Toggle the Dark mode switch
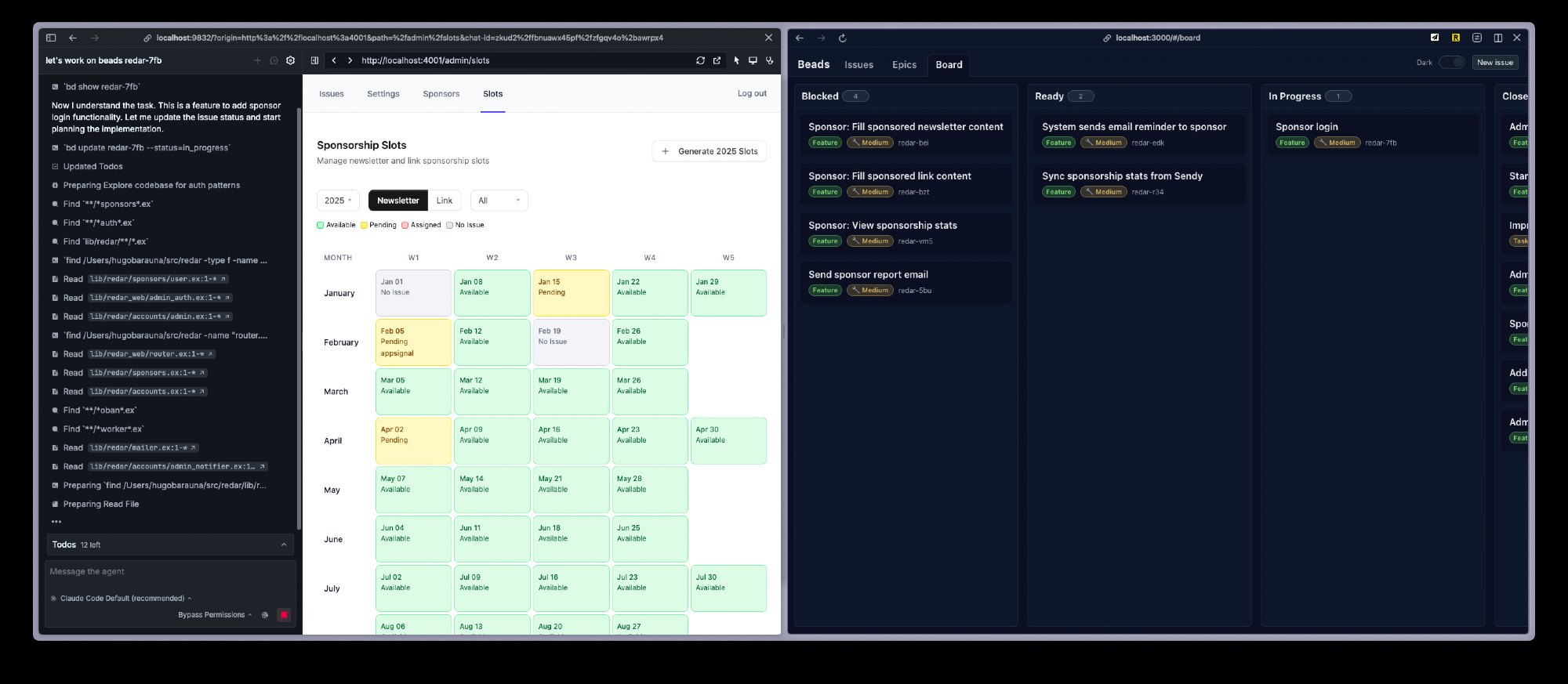The height and width of the screenshot is (684, 1568). click(x=1451, y=63)
